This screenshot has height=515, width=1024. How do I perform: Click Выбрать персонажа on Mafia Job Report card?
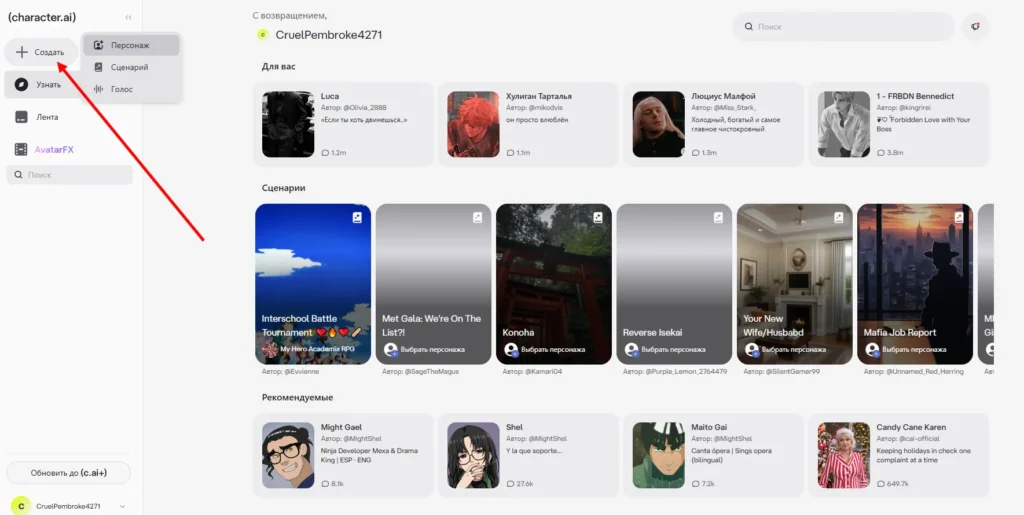tap(906, 350)
